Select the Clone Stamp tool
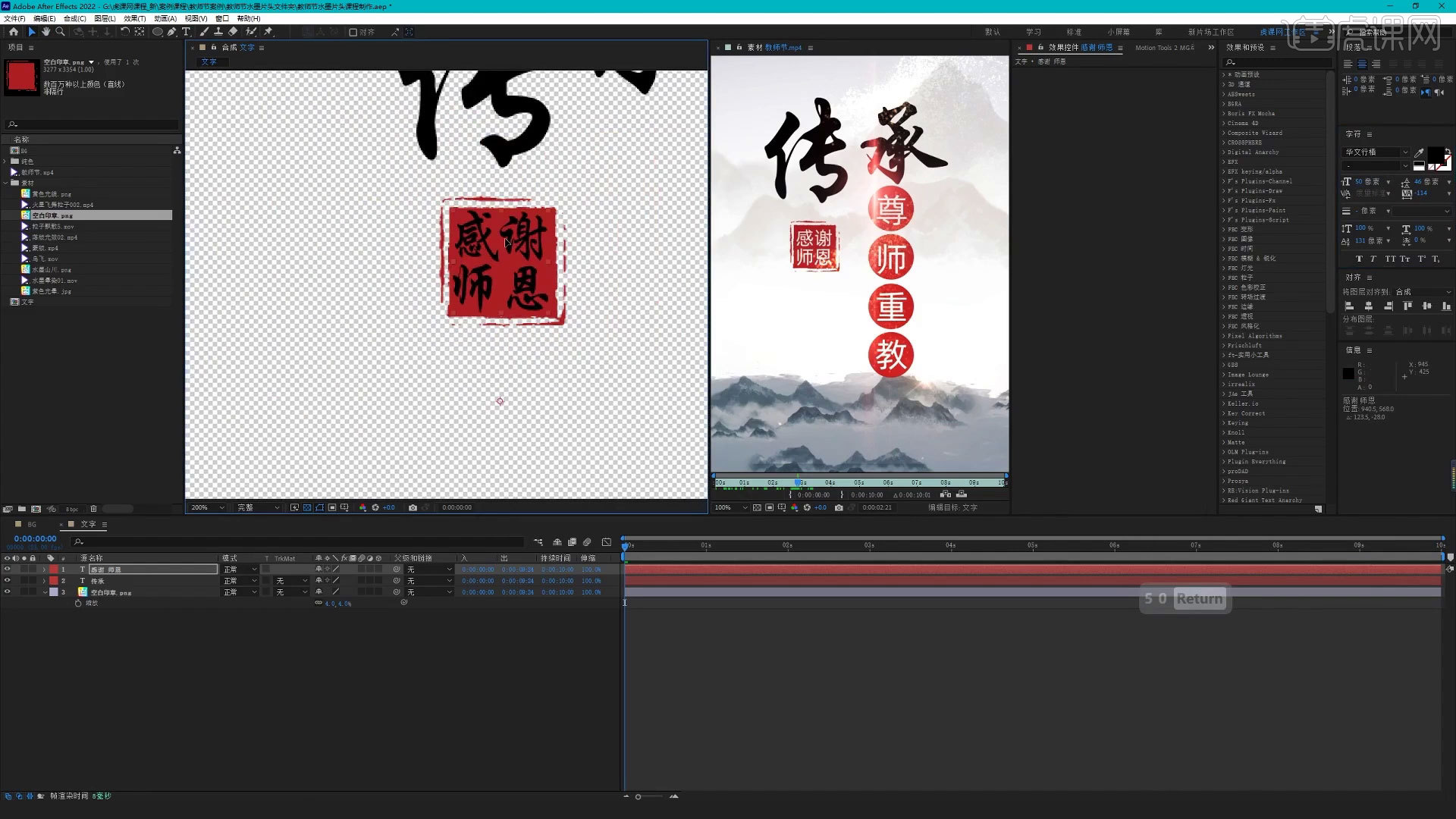The width and height of the screenshot is (1456, 819). 218,32
